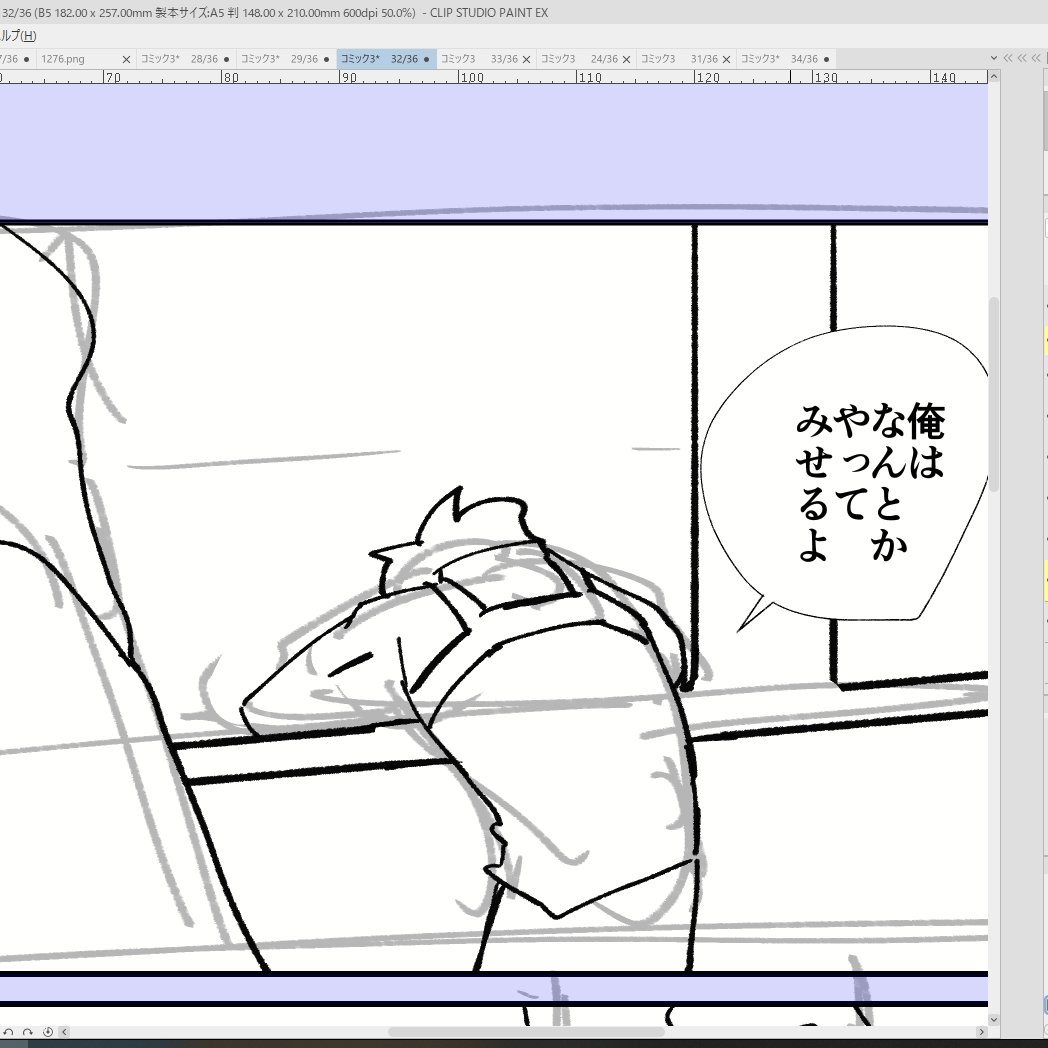Image resolution: width=1048 pixels, height=1048 pixels.
Task: Click the speech balloon tail
Action: click(755, 613)
